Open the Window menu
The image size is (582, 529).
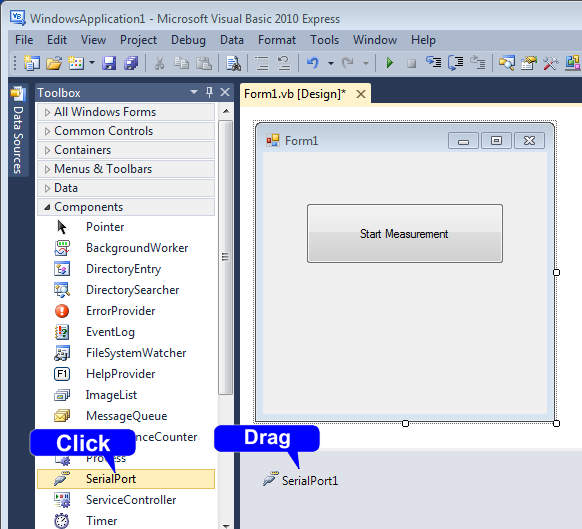click(375, 40)
